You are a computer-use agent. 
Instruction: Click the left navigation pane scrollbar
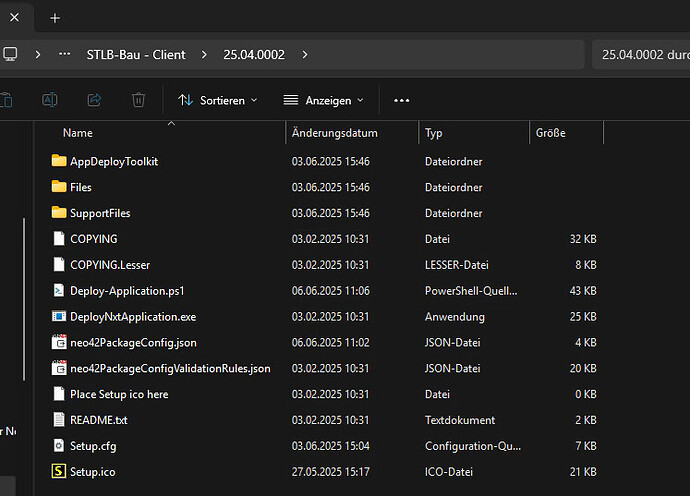coord(24,299)
